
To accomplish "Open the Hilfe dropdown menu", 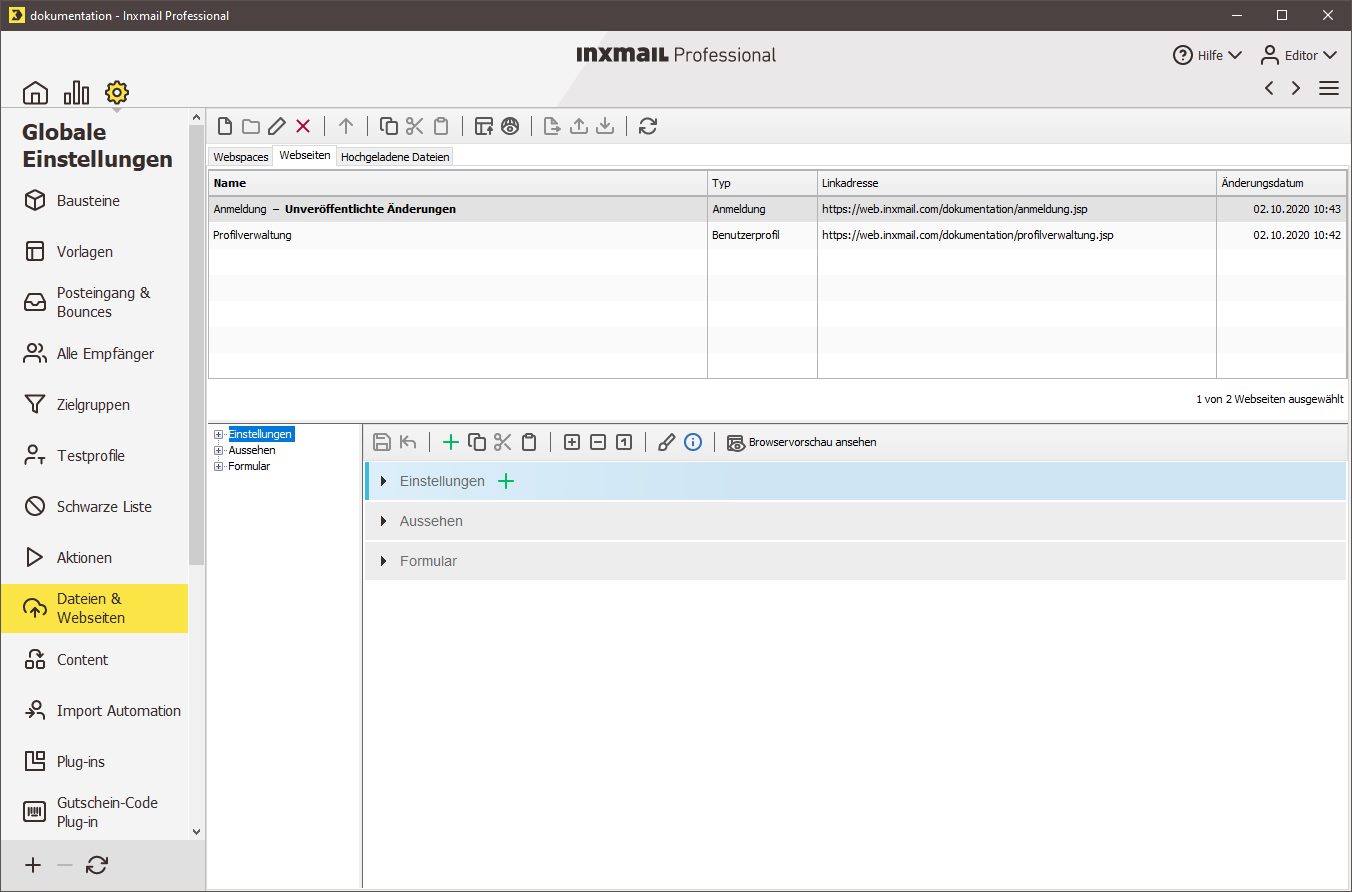I will pos(1208,55).
